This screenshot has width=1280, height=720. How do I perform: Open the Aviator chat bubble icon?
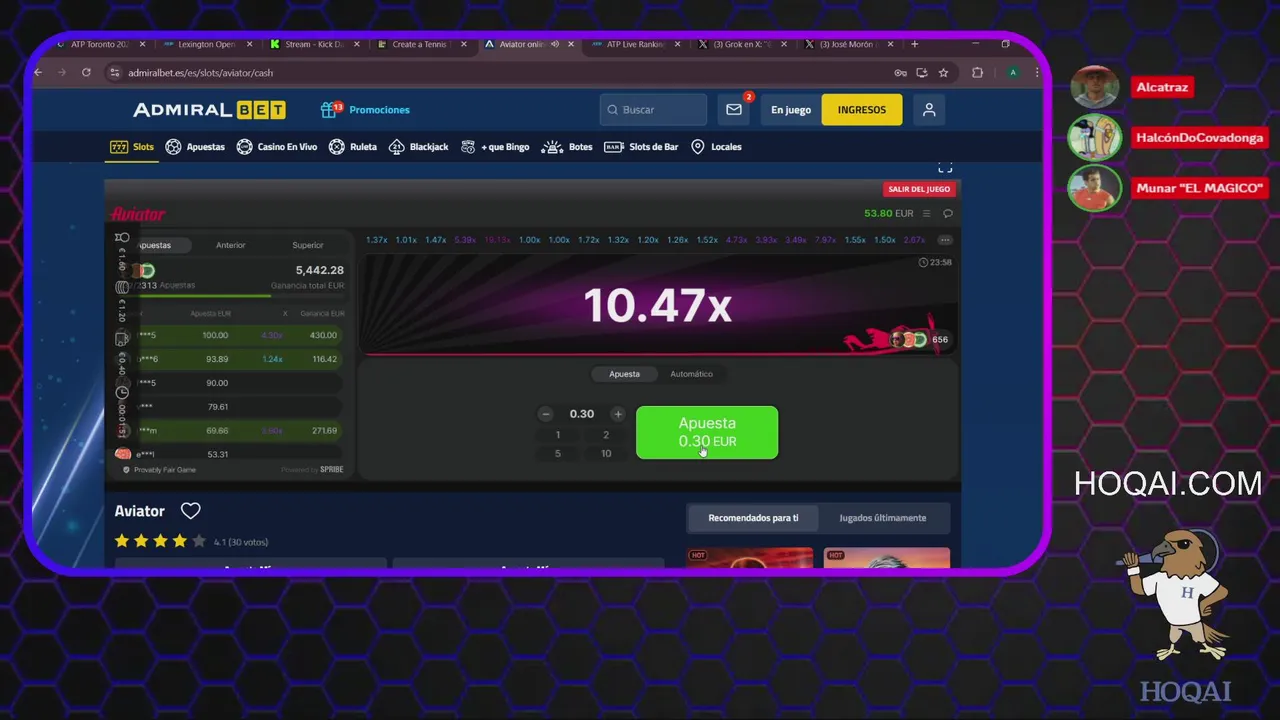point(948,213)
